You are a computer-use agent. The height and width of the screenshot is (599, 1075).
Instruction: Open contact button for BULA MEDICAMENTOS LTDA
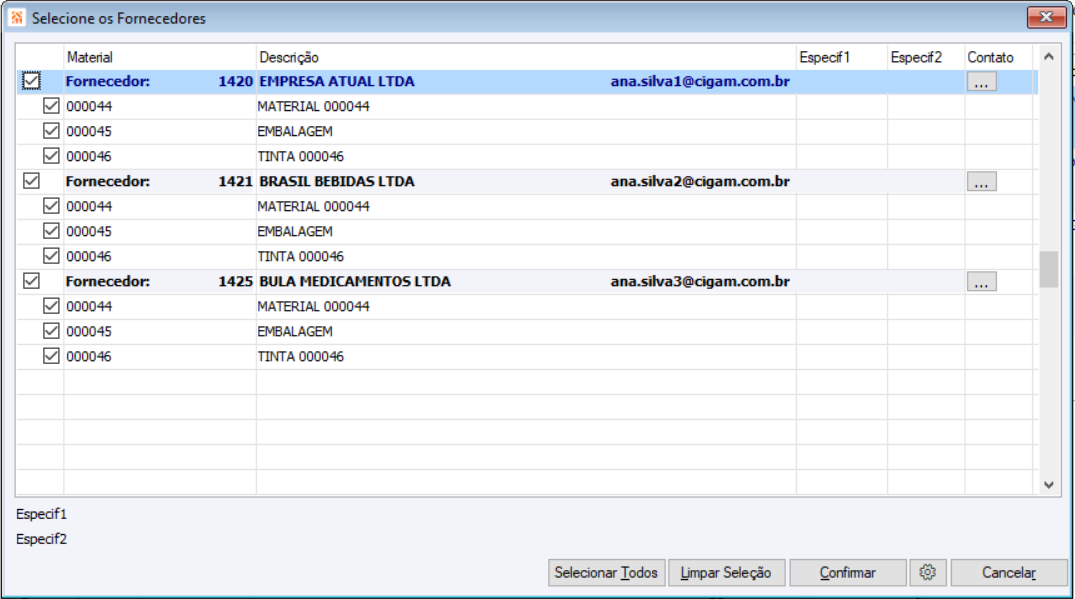click(x=981, y=282)
